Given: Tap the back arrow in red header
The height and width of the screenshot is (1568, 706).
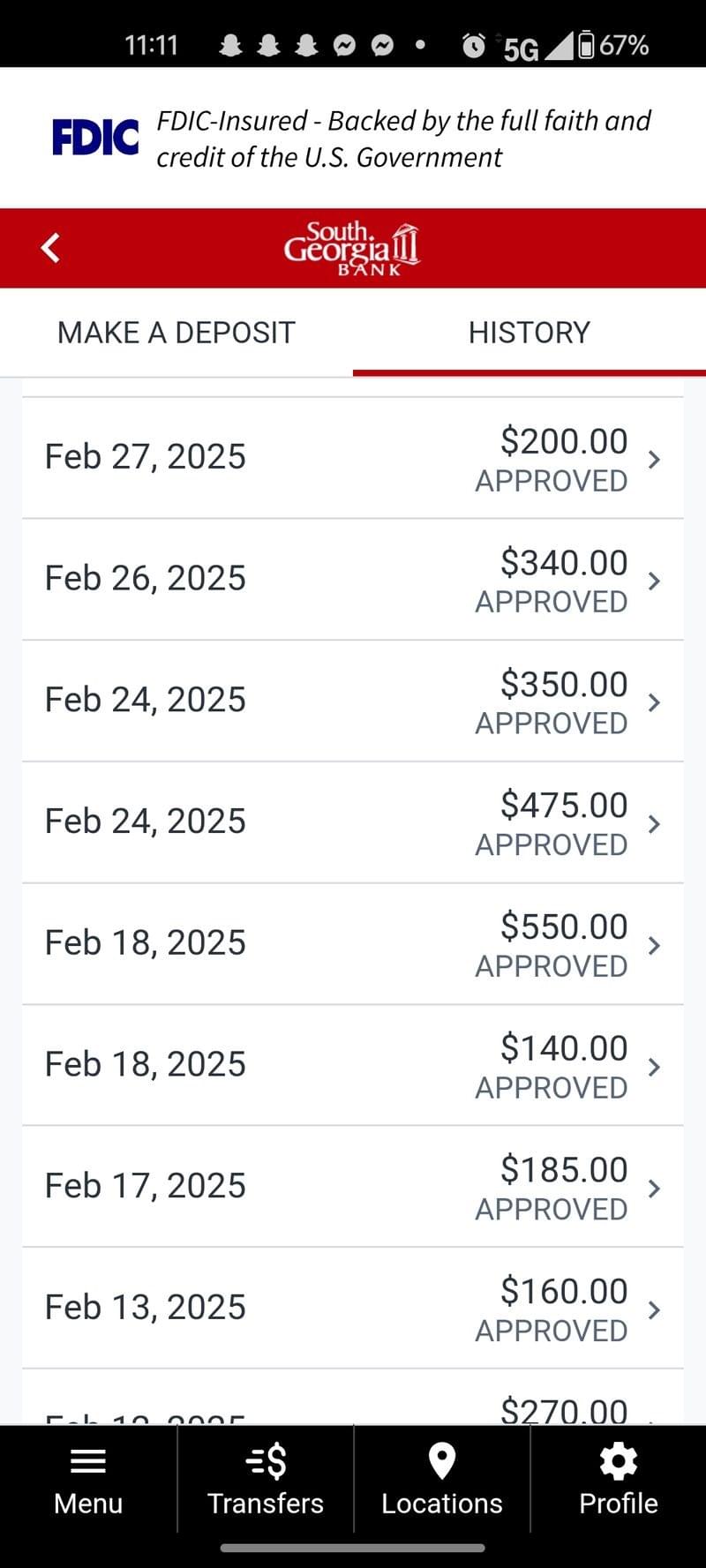Looking at the screenshot, I should coord(51,248).
